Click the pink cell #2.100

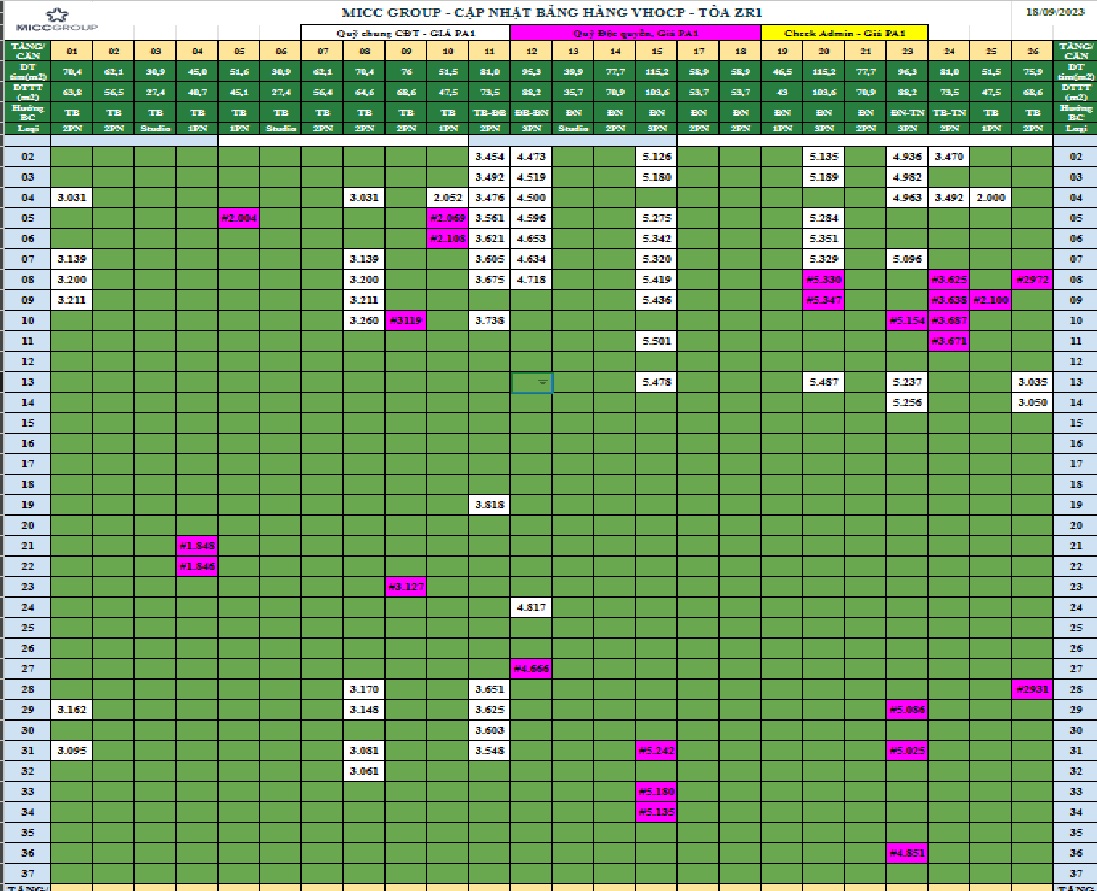click(x=991, y=300)
